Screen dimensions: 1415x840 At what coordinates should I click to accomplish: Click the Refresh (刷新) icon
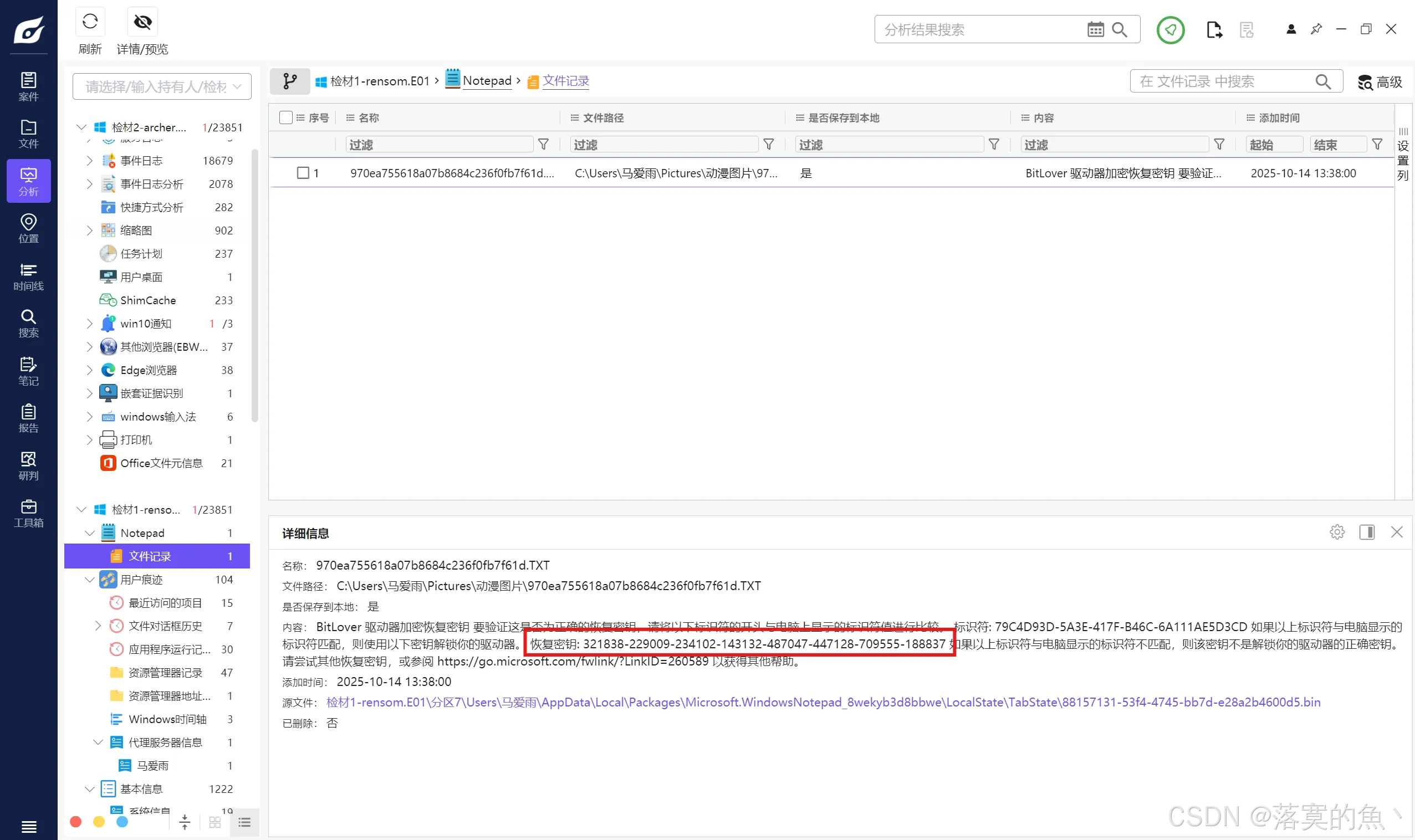(90, 22)
